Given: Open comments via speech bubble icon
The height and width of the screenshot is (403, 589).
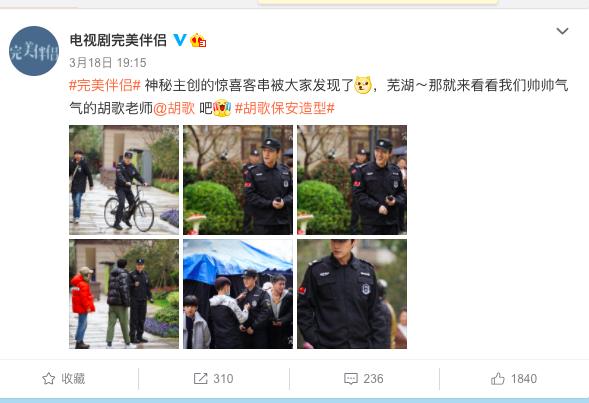Looking at the screenshot, I should point(351,379).
